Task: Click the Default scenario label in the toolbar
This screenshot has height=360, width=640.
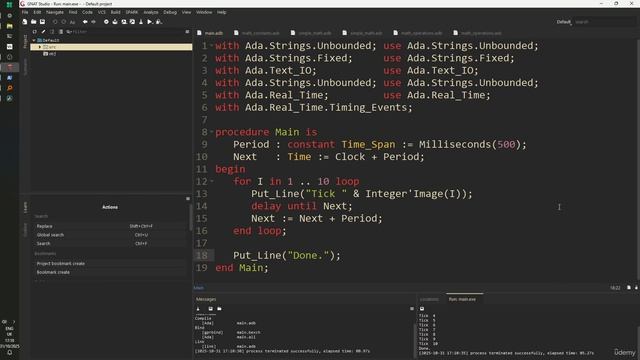Action: [x=563, y=22]
